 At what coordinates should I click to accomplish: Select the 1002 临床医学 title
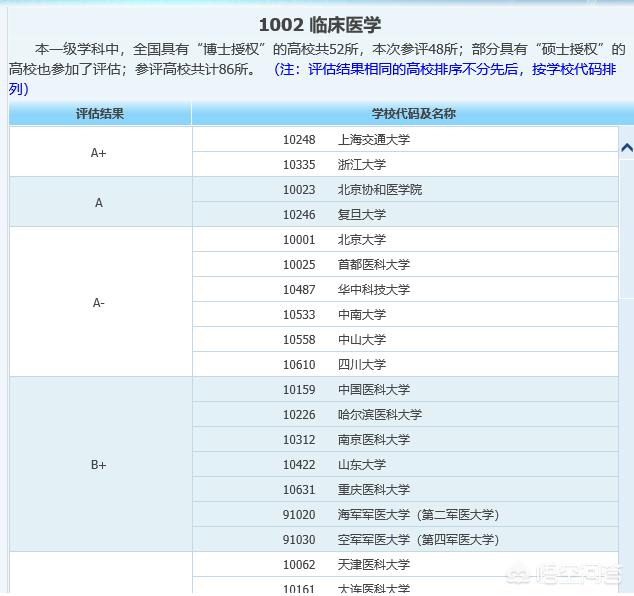(x=320, y=25)
